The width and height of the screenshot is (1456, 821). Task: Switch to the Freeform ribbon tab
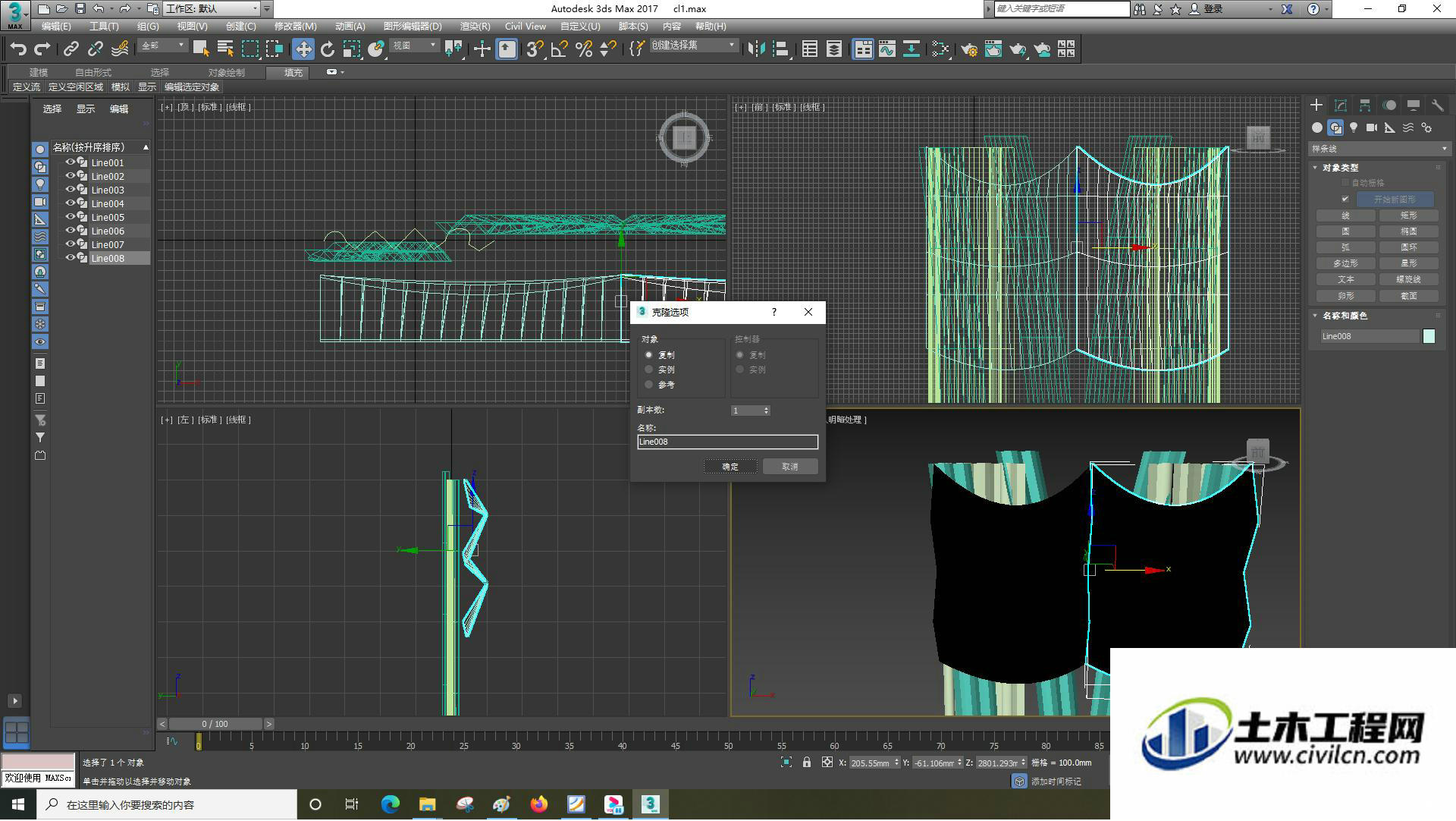coord(93,73)
